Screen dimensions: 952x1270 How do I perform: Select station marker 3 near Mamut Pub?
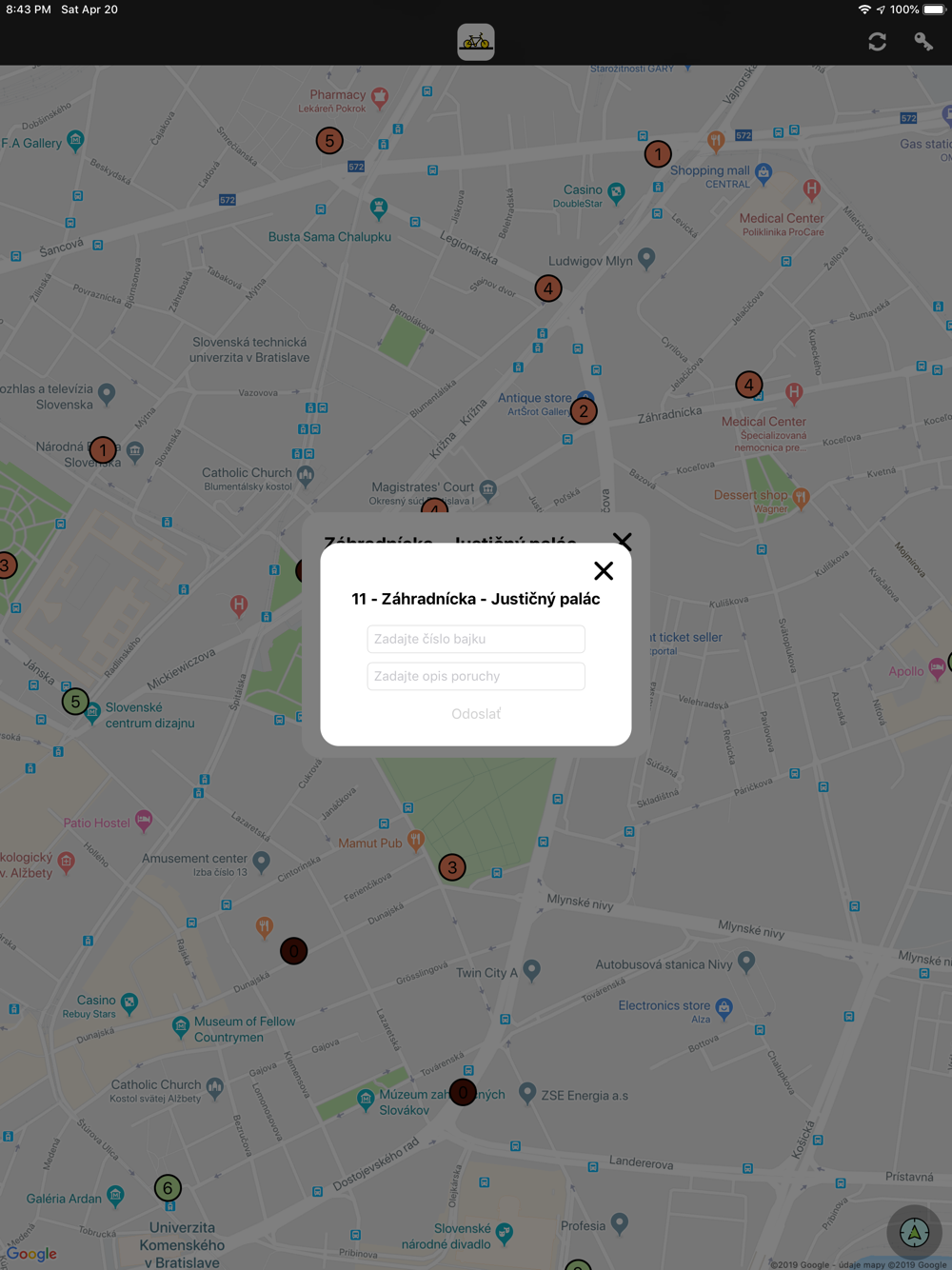(452, 867)
